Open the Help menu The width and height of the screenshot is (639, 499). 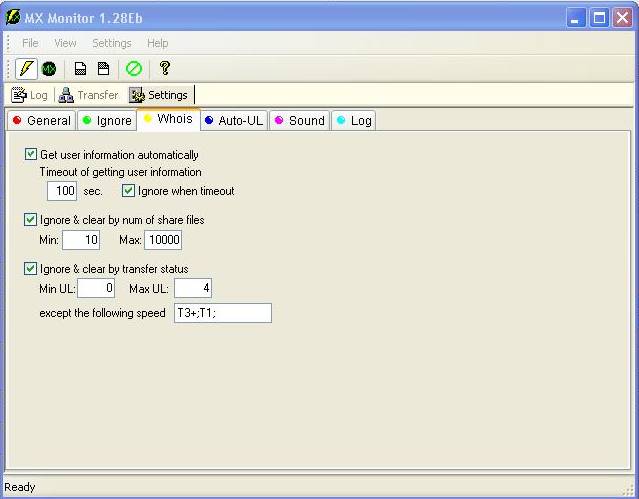[x=157, y=43]
